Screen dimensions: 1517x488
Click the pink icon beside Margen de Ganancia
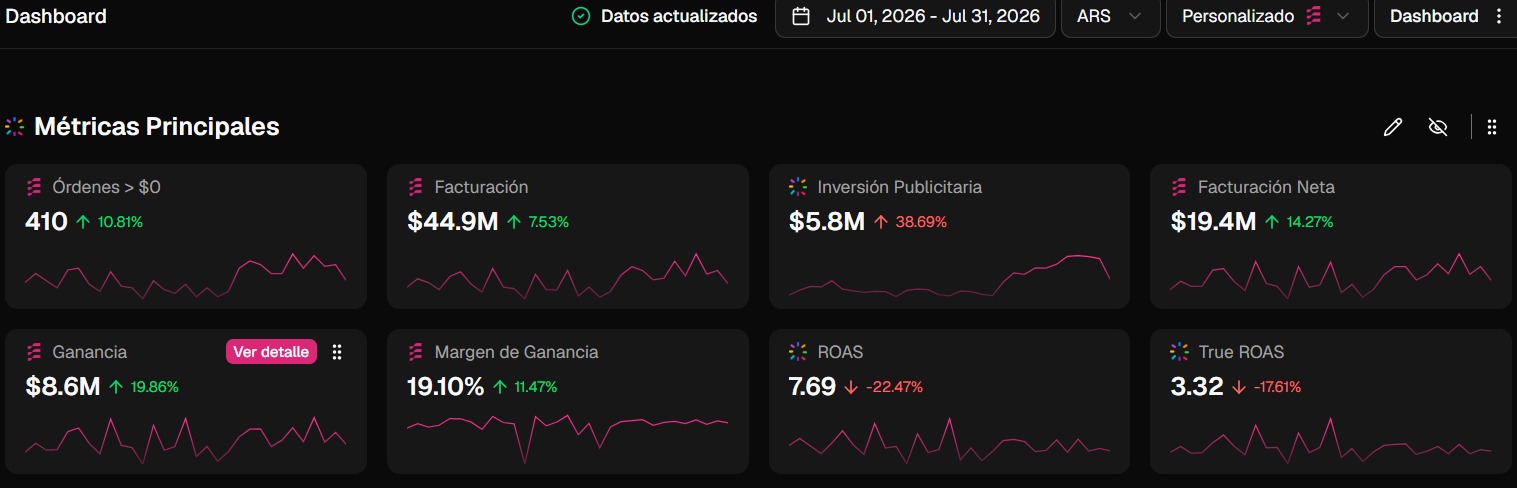coord(415,352)
